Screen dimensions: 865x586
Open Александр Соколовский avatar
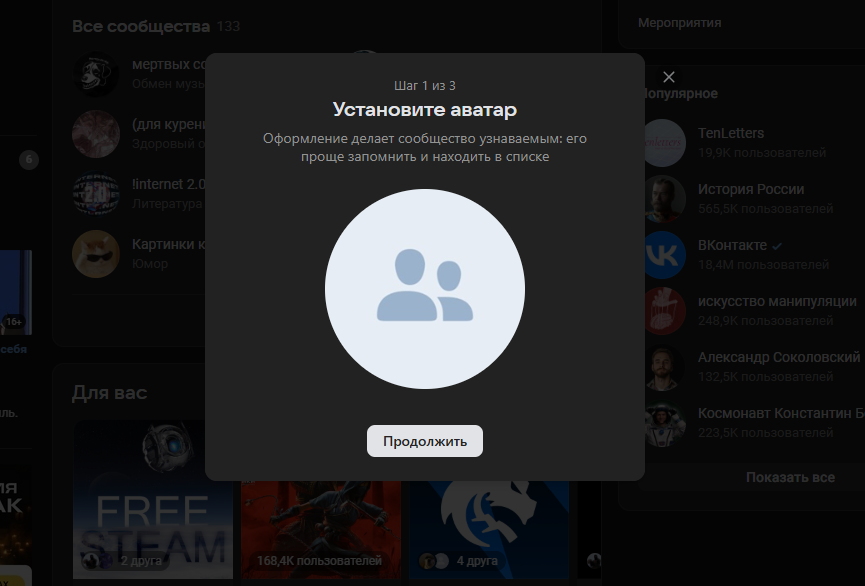pos(664,367)
